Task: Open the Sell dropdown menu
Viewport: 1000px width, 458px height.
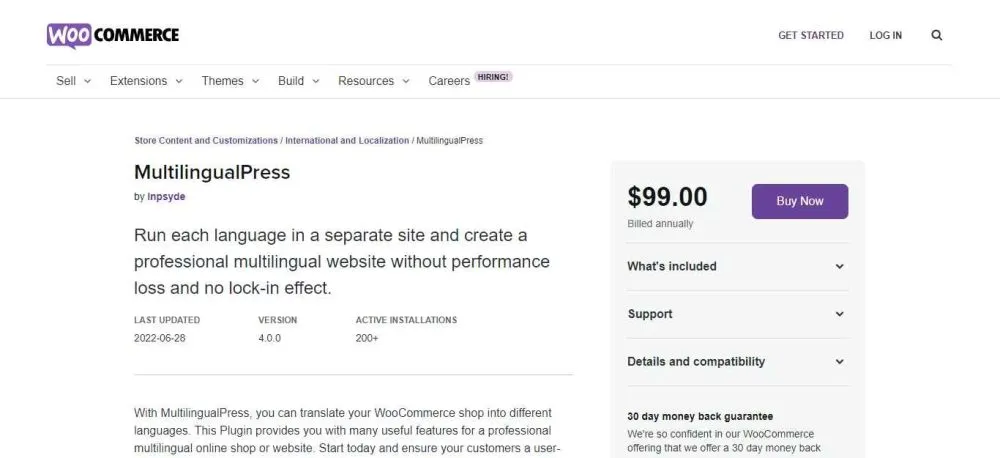Action: tap(73, 81)
